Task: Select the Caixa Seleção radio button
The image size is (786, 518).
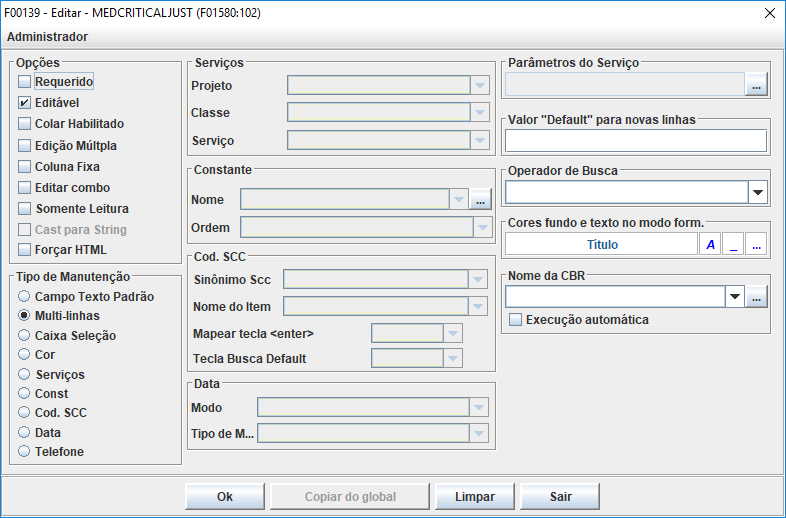Action: pos(25,336)
